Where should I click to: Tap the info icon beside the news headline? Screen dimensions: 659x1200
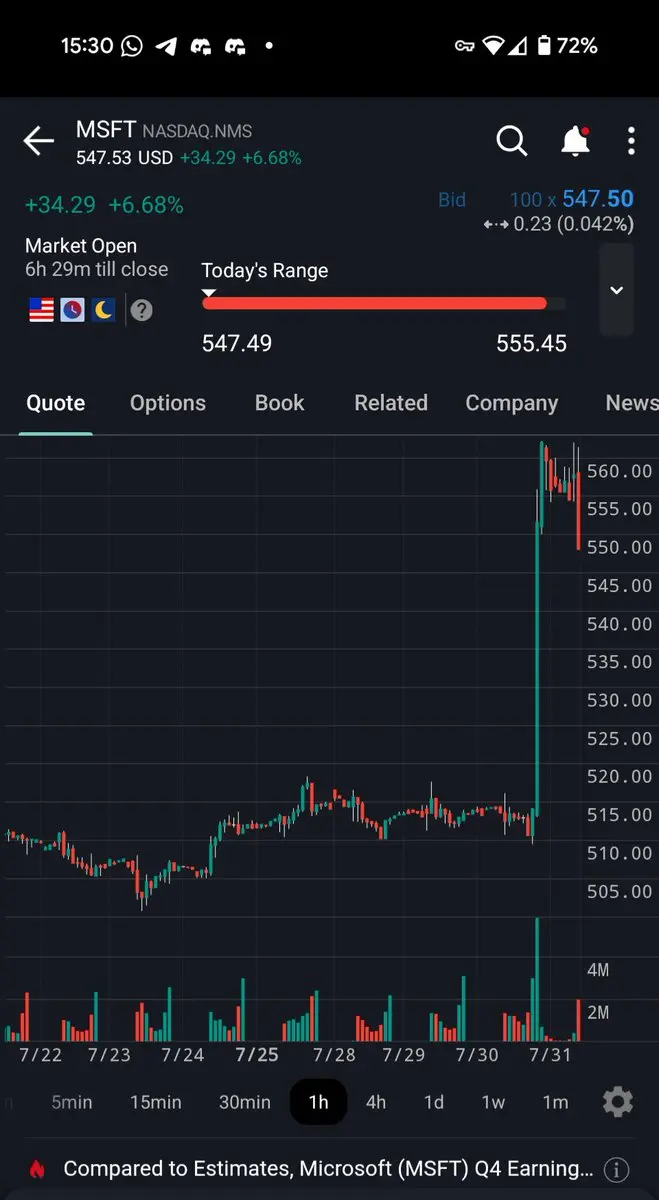pyautogui.click(x=617, y=1169)
